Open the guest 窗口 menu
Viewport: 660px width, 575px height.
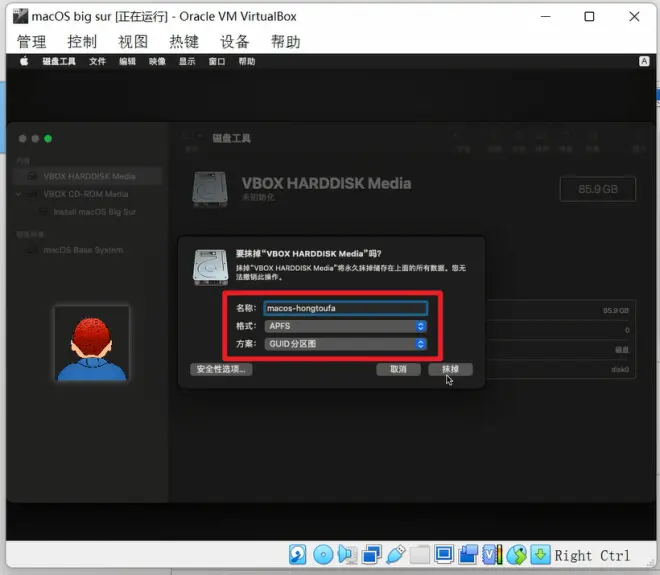(217, 61)
